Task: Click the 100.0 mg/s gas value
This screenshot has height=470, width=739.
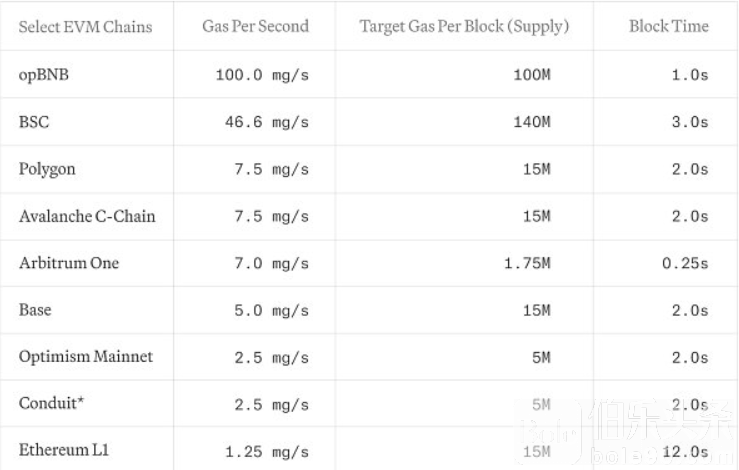Action: click(x=262, y=76)
